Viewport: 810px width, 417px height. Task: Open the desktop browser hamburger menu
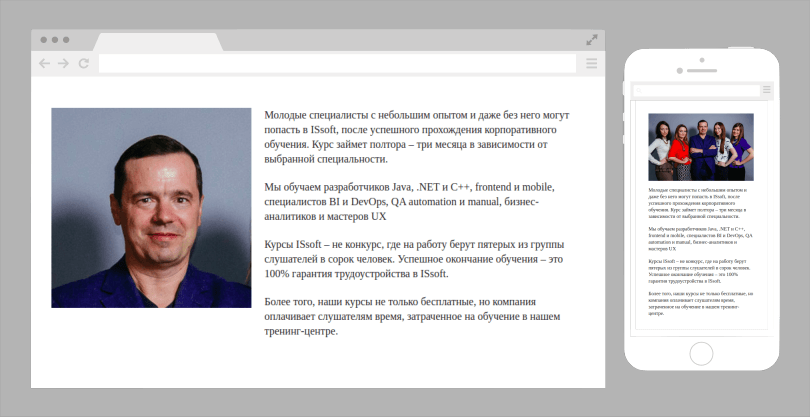coord(591,64)
